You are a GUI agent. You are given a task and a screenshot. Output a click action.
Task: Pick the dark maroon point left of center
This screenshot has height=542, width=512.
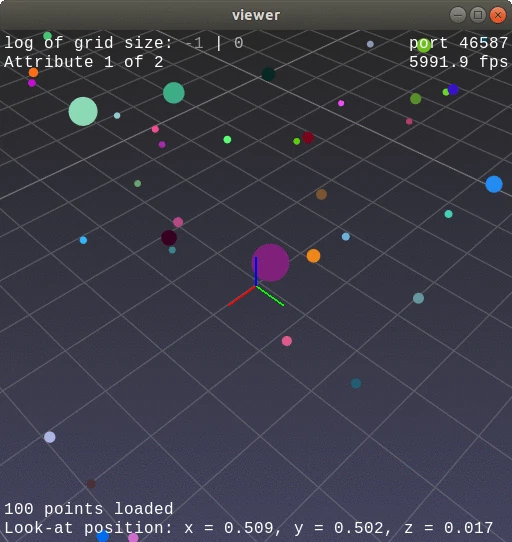[169, 238]
